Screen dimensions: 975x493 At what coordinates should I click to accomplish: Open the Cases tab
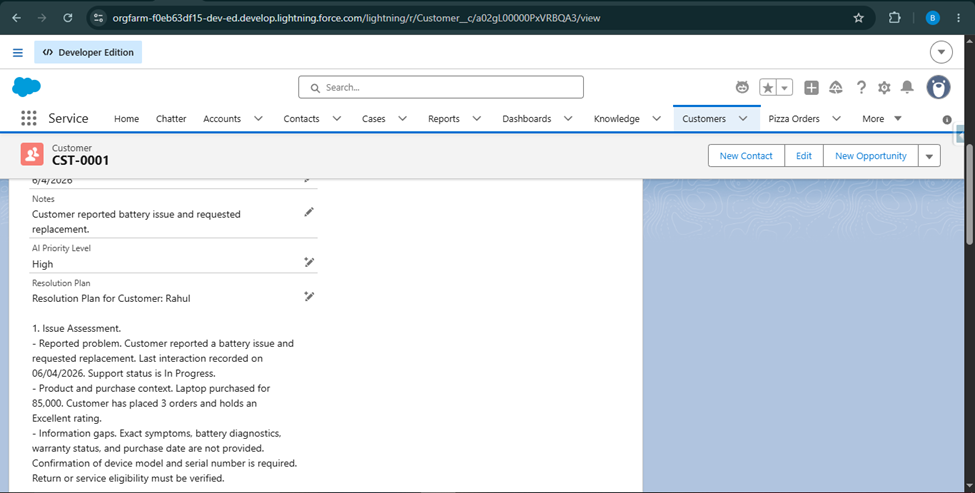pos(374,119)
